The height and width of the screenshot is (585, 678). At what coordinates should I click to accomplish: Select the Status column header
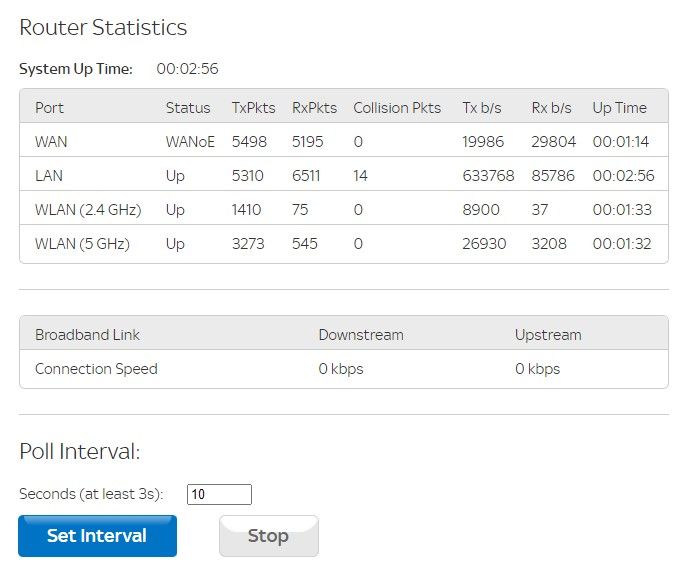188,108
